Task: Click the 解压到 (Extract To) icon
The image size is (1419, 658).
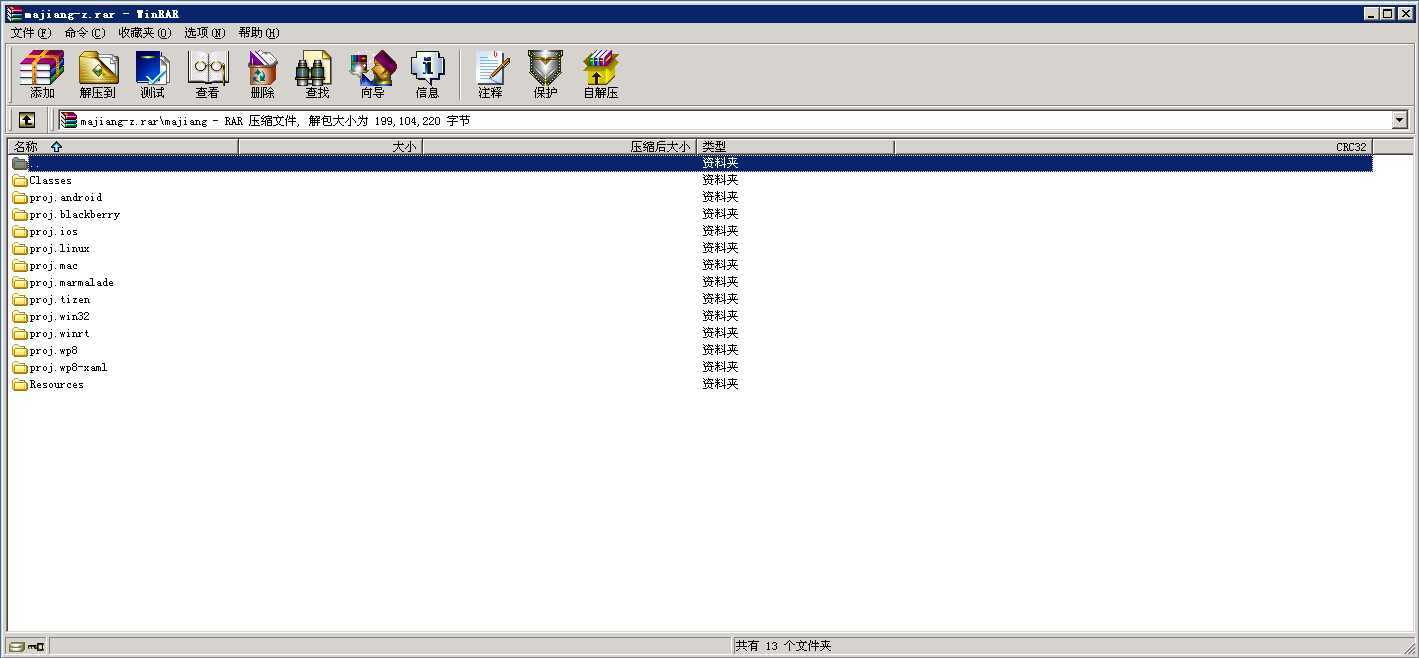Action: pyautogui.click(x=98, y=75)
